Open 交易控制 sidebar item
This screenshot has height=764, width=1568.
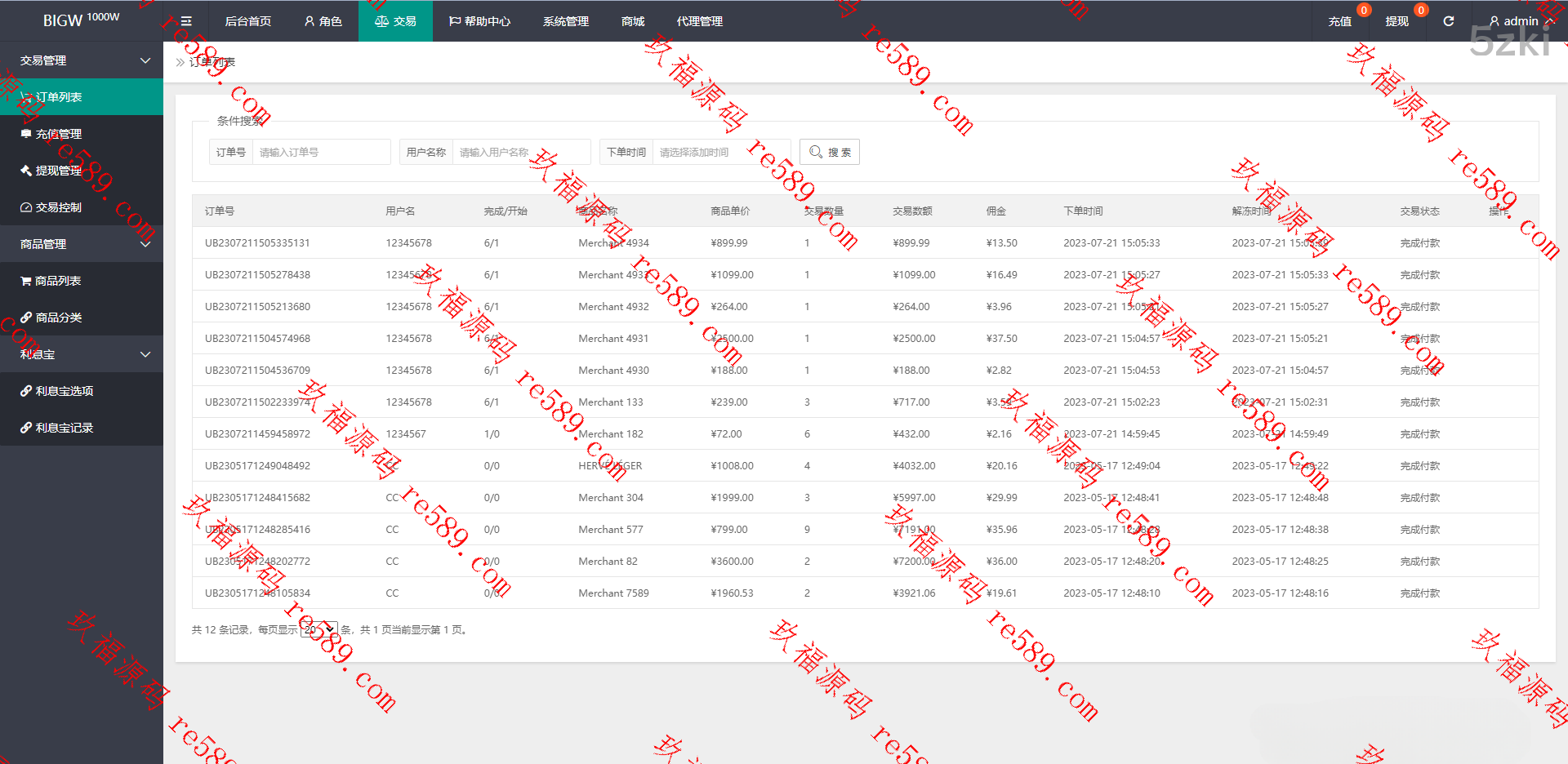click(x=58, y=207)
